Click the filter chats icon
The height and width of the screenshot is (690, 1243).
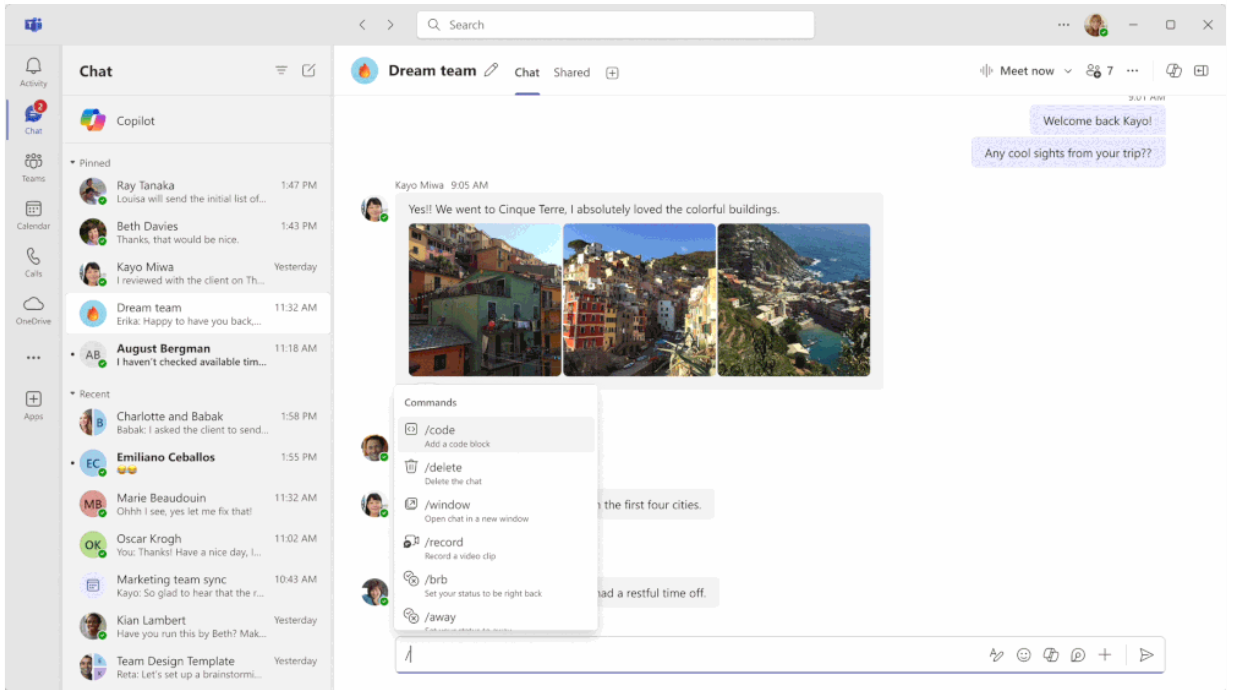[281, 70]
